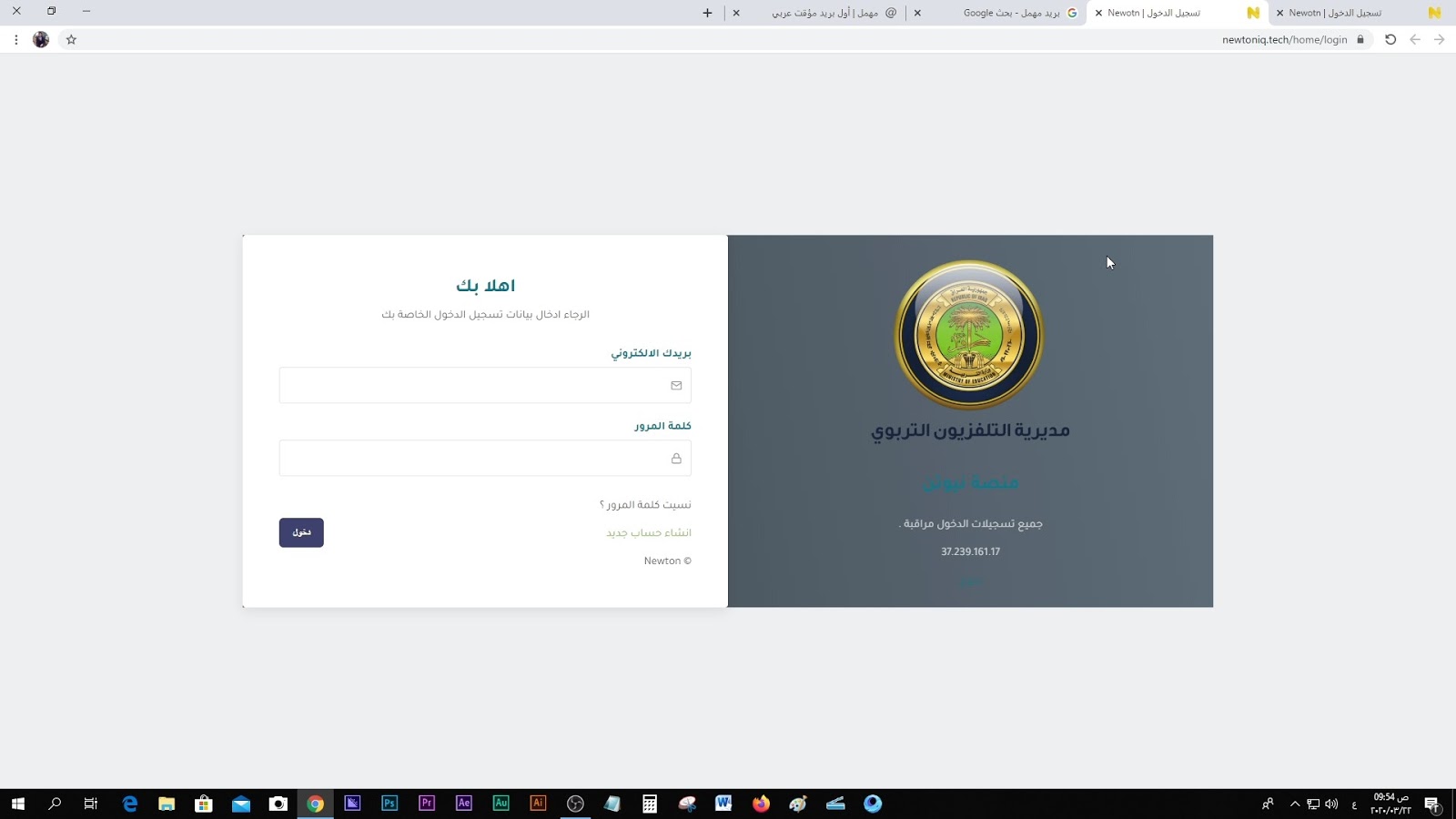Screen dimensions: 1456x819
Task: Close the inactive Newotn login tab
Action: tap(1279, 13)
